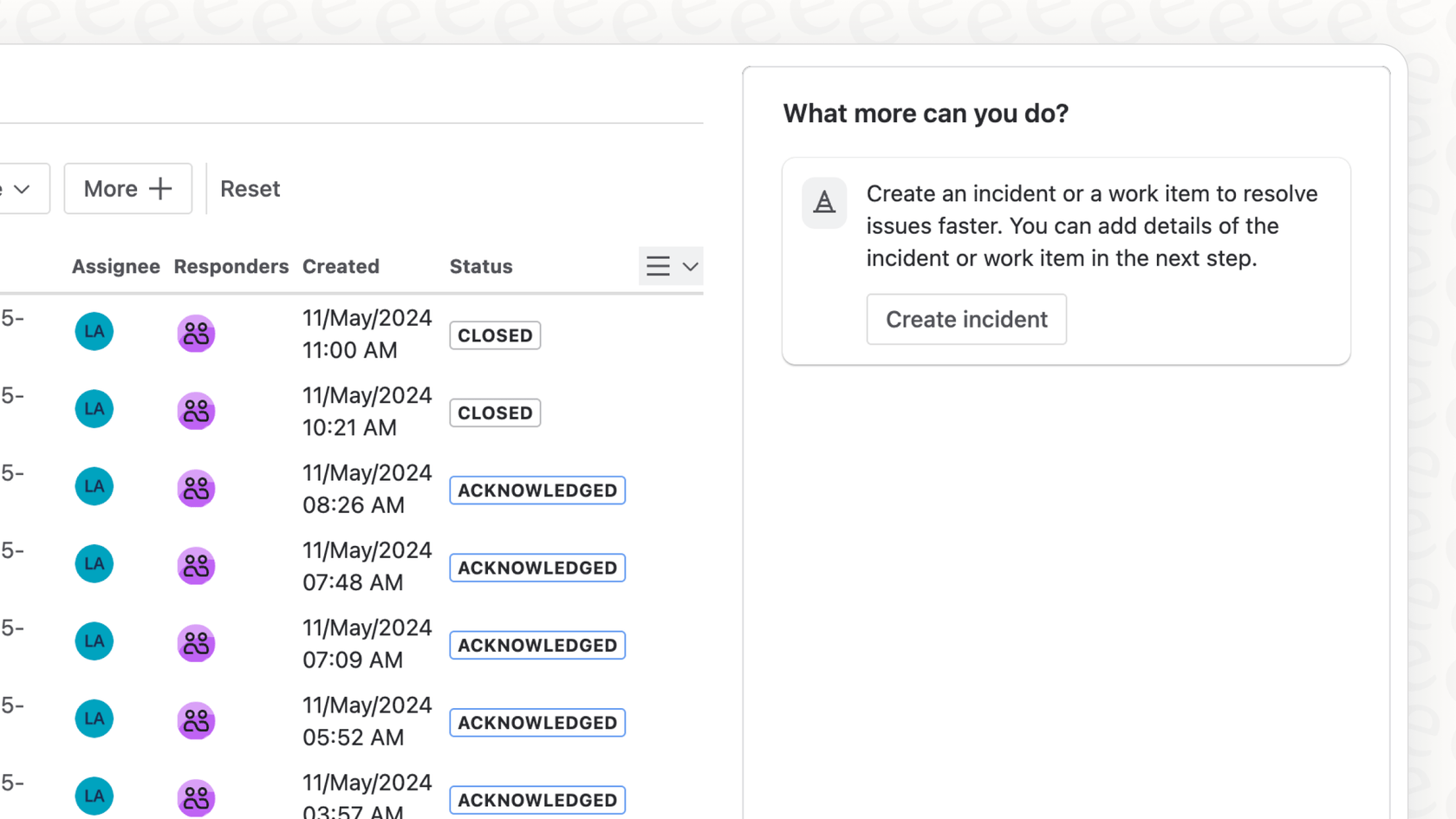This screenshot has height=819, width=1456.
Task: Click the Status column header
Action: [x=480, y=266]
